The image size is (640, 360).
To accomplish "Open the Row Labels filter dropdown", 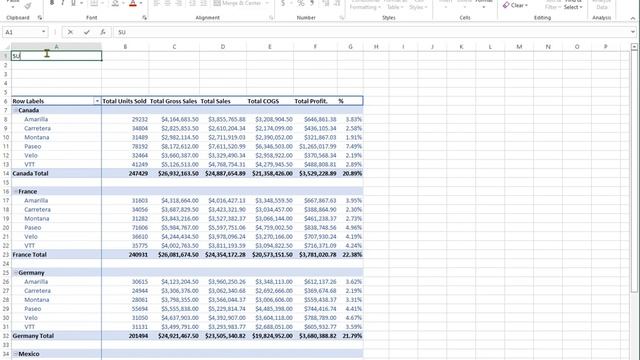I will (97, 101).
